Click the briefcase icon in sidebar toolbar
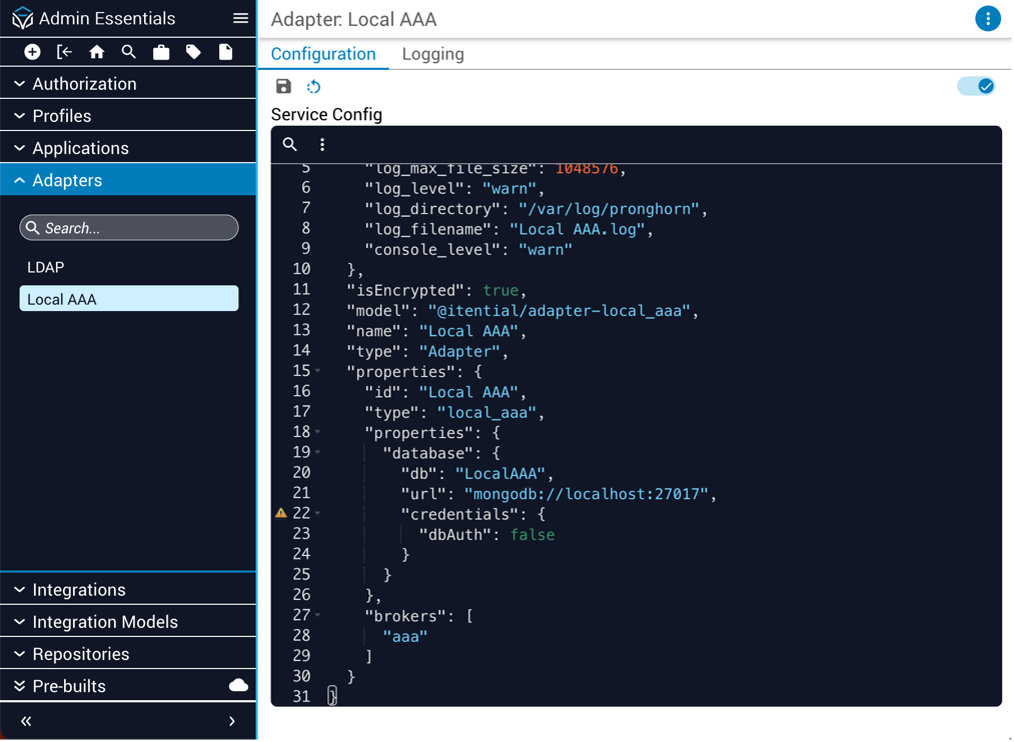This screenshot has height=742, width=1014. tap(161, 52)
